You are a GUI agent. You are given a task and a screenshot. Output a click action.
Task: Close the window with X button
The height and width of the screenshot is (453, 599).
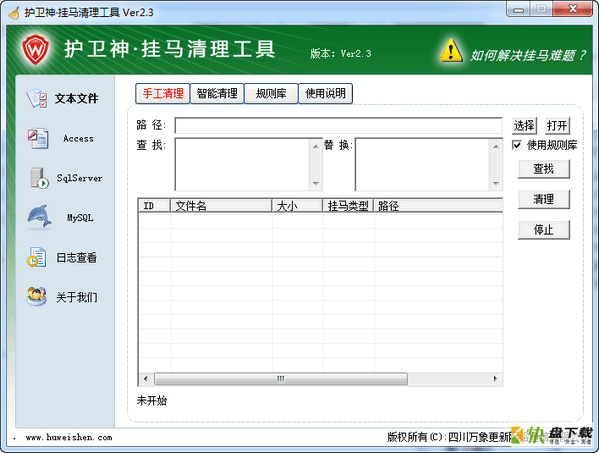(x=573, y=9)
